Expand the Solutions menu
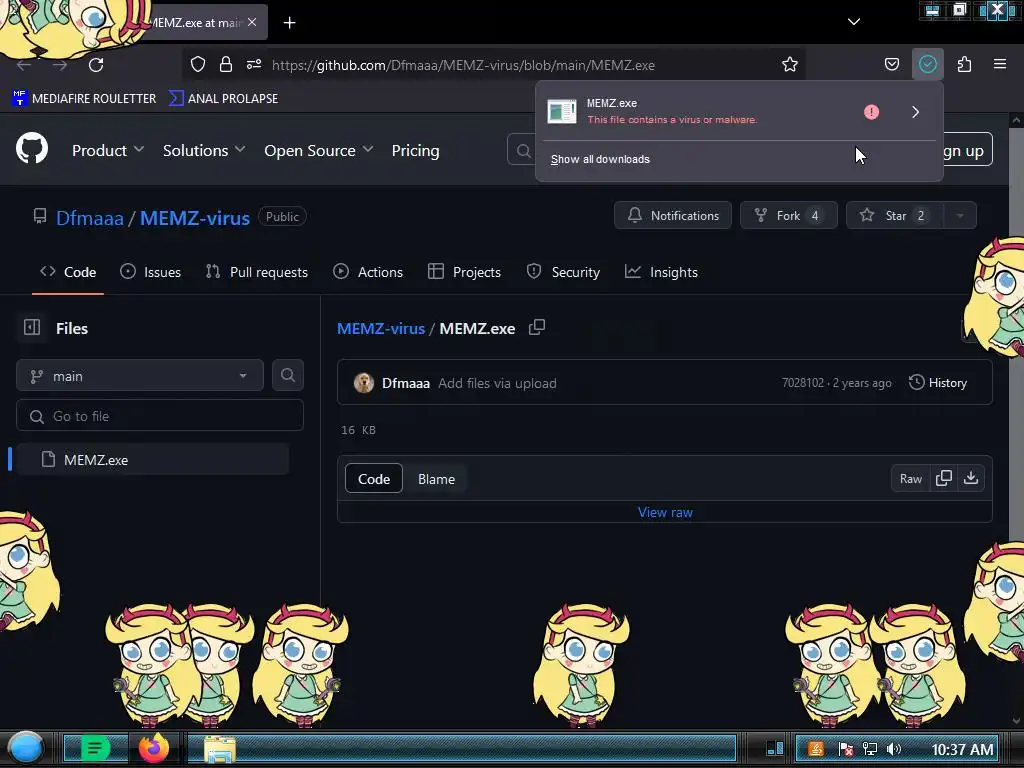The image size is (1024, 768). tap(204, 150)
